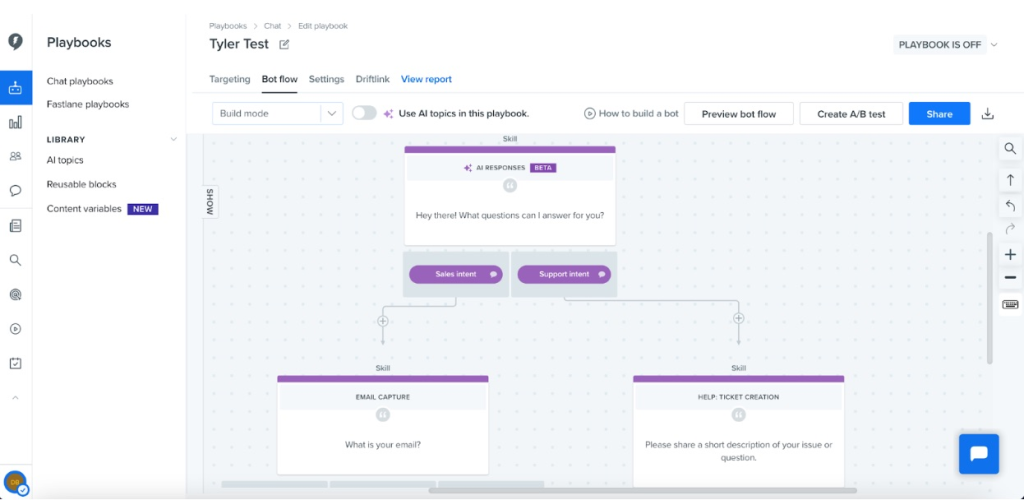Viewport: 1024px width, 500px height.
Task: Click the Preview bot flow button
Action: click(738, 114)
